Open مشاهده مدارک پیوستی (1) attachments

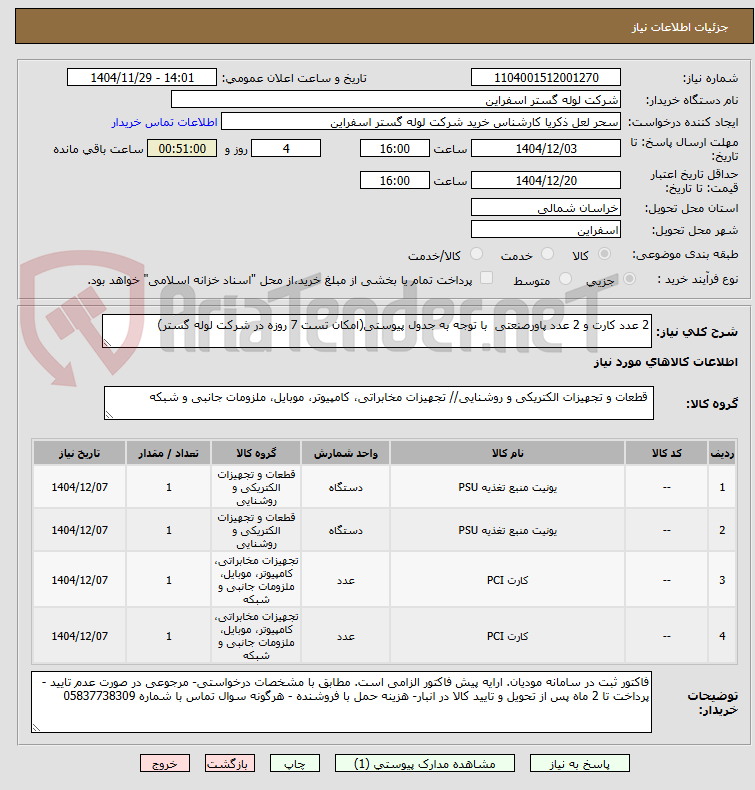click(425, 764)
